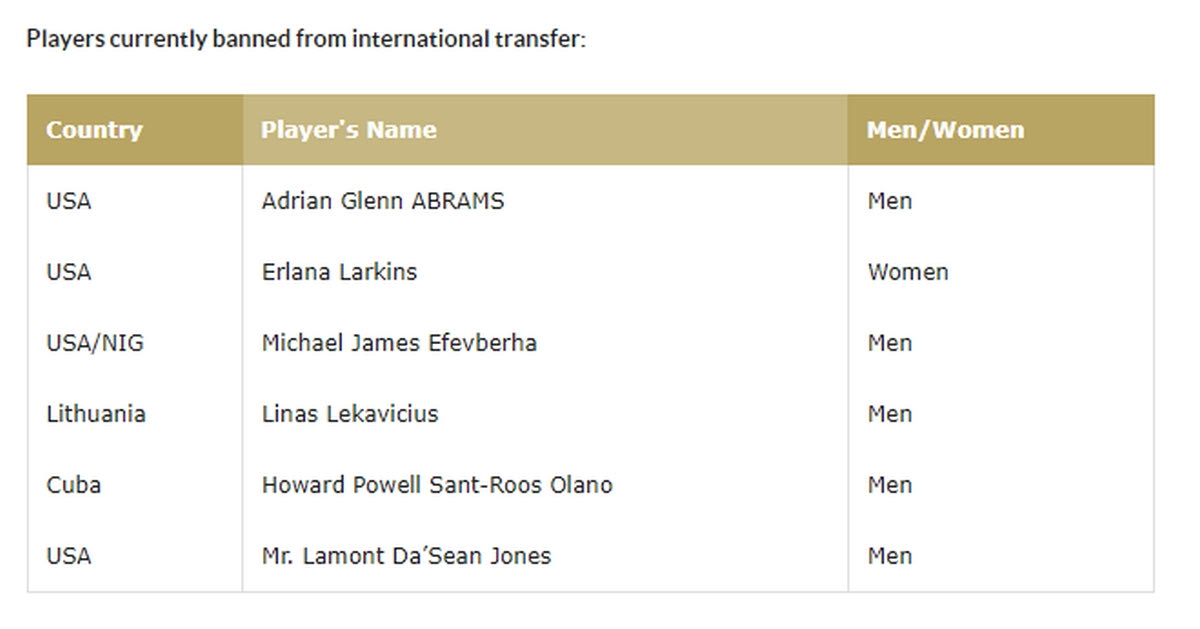Select the Erlana Larkins name cell
This screenshot has width=1200, height=629.
pos(339,272)
